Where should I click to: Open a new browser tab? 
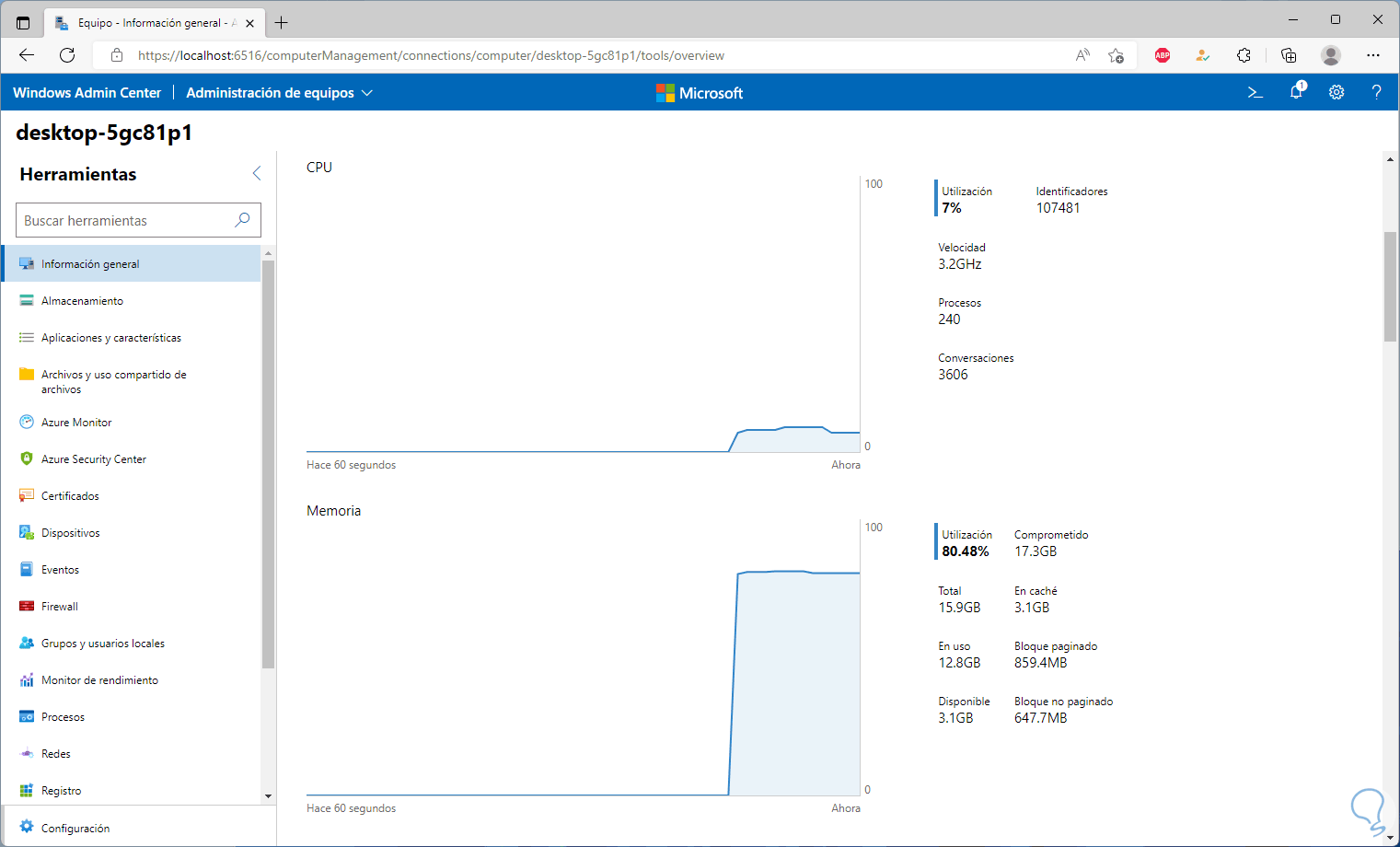pos(282,23)
